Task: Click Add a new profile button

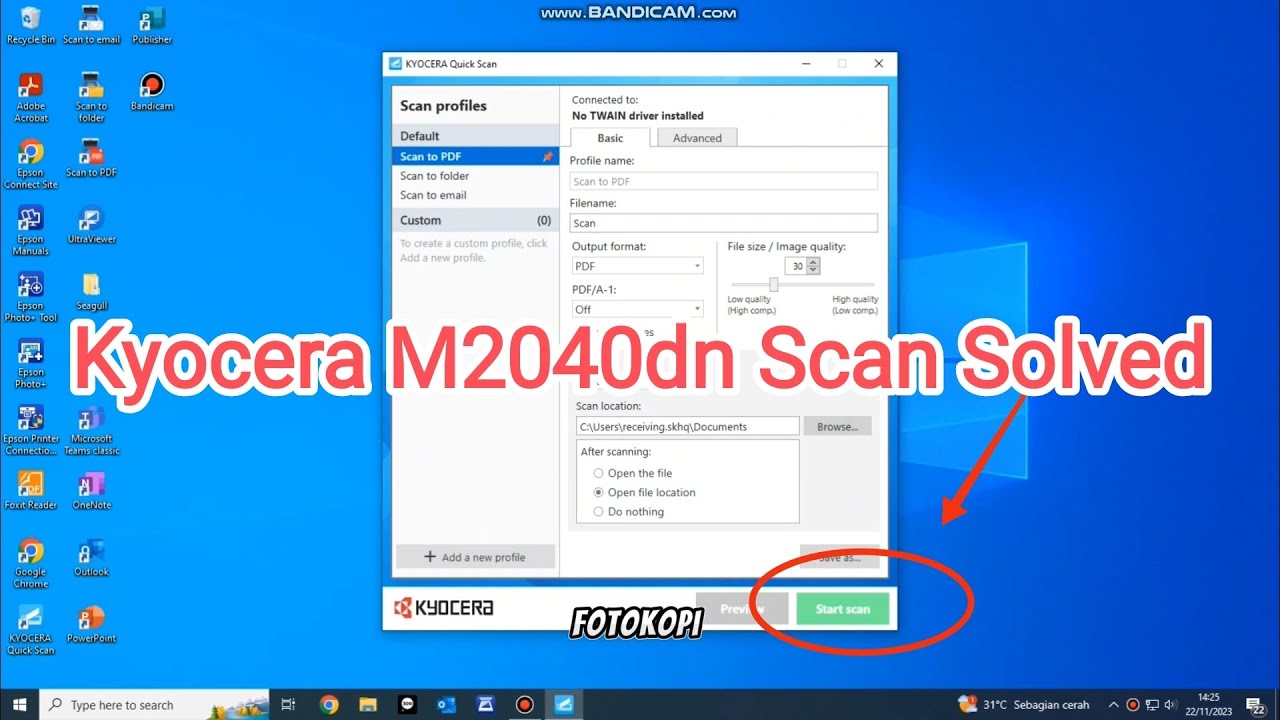Action: 475,557
